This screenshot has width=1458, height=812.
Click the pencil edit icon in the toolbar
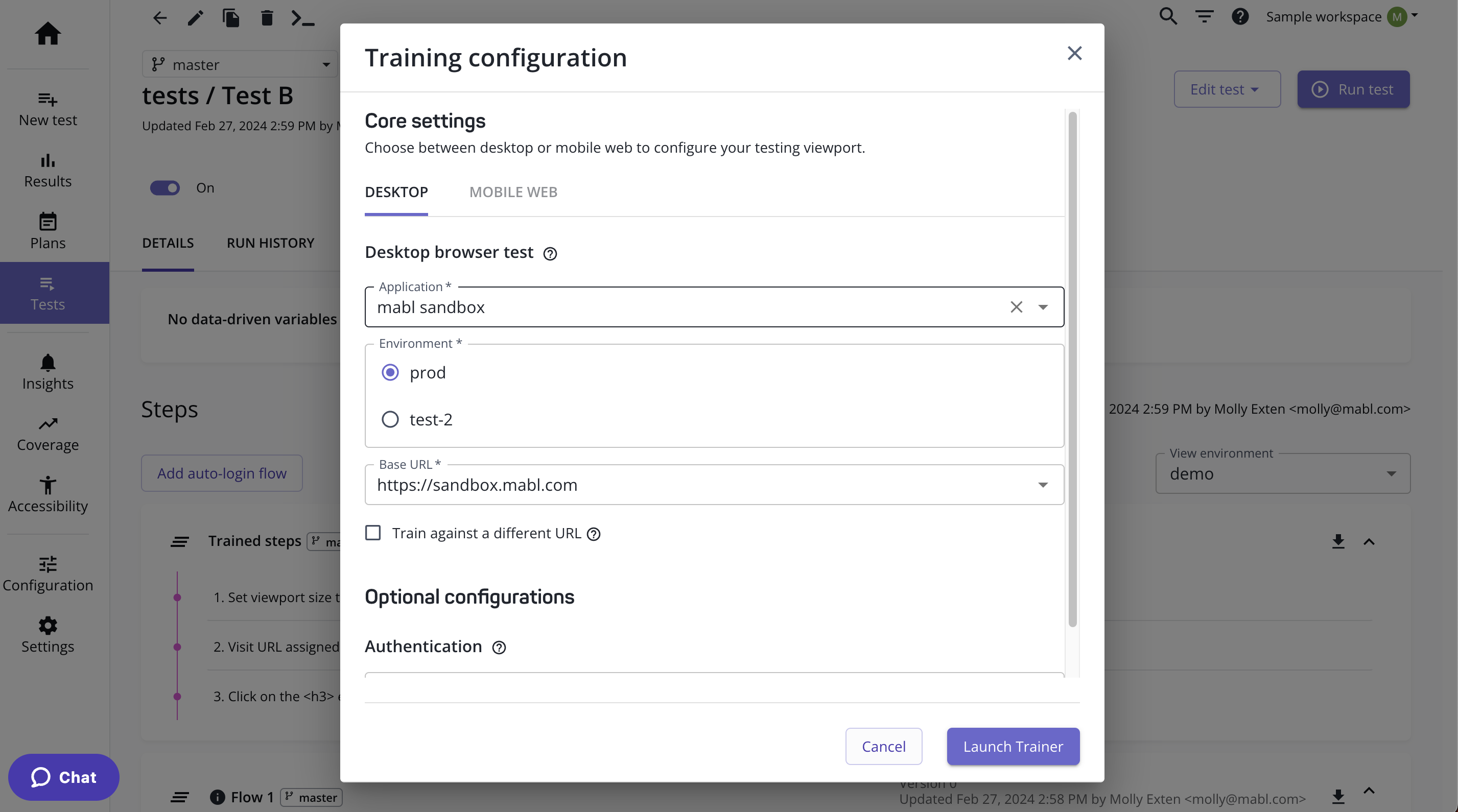pos(195,18)
